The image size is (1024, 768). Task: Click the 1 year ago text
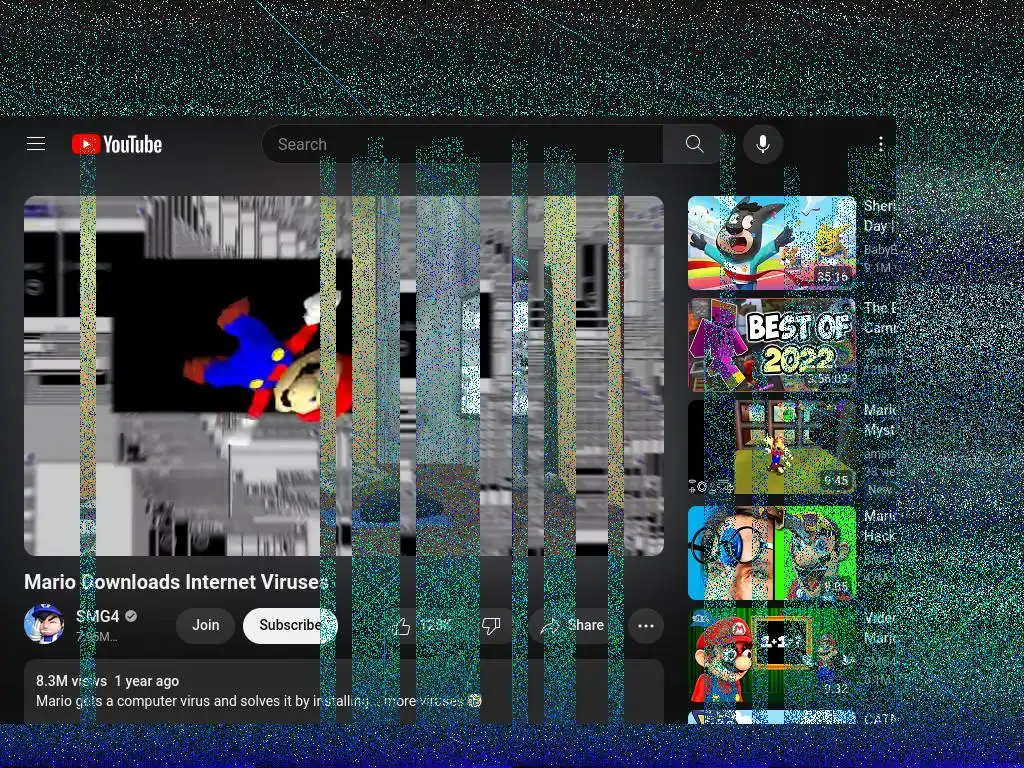click(x=147, y=681)
